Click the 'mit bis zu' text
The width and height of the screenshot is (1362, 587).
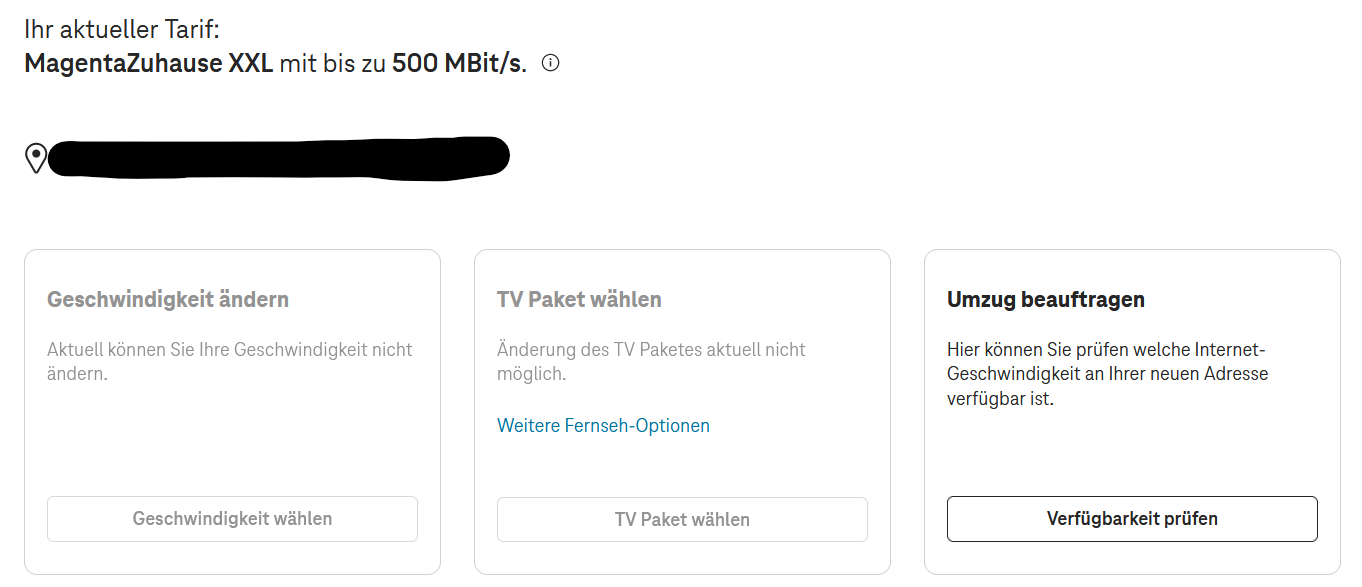(332, 64)
